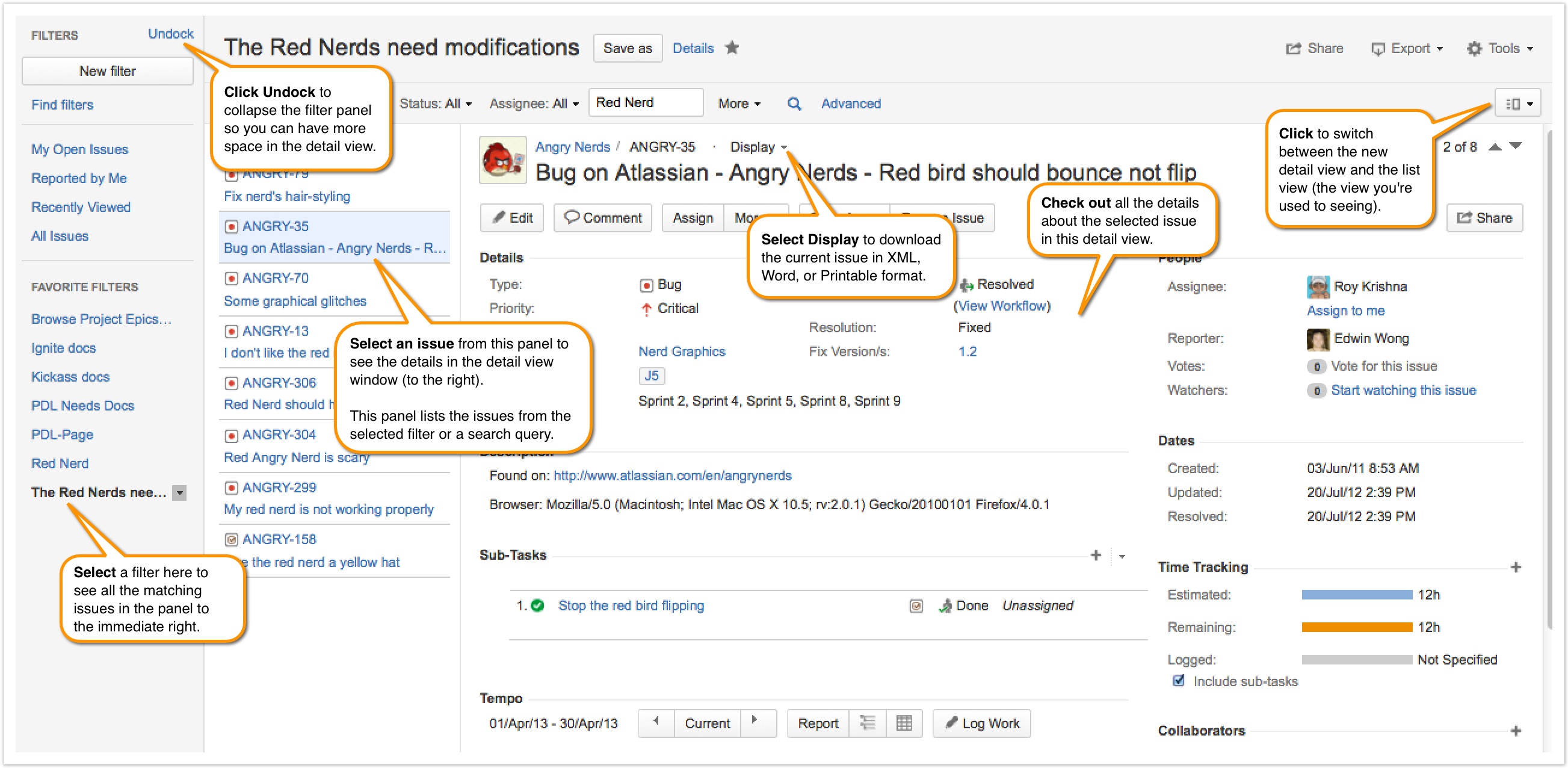Click the Logged time grey bar
1568x768 pixels.
[1357, 660]
